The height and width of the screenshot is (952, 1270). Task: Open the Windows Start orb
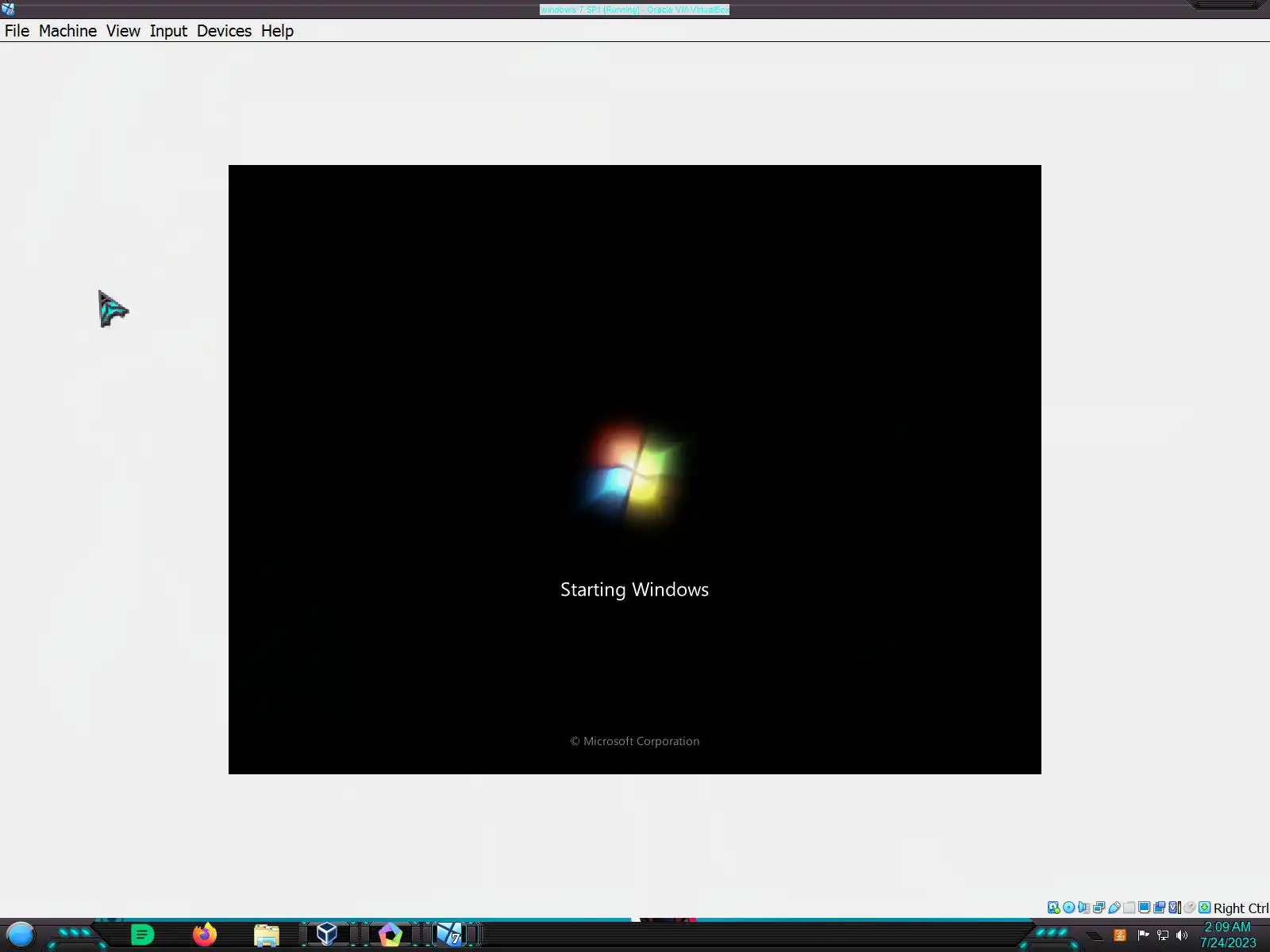point(21,935)
